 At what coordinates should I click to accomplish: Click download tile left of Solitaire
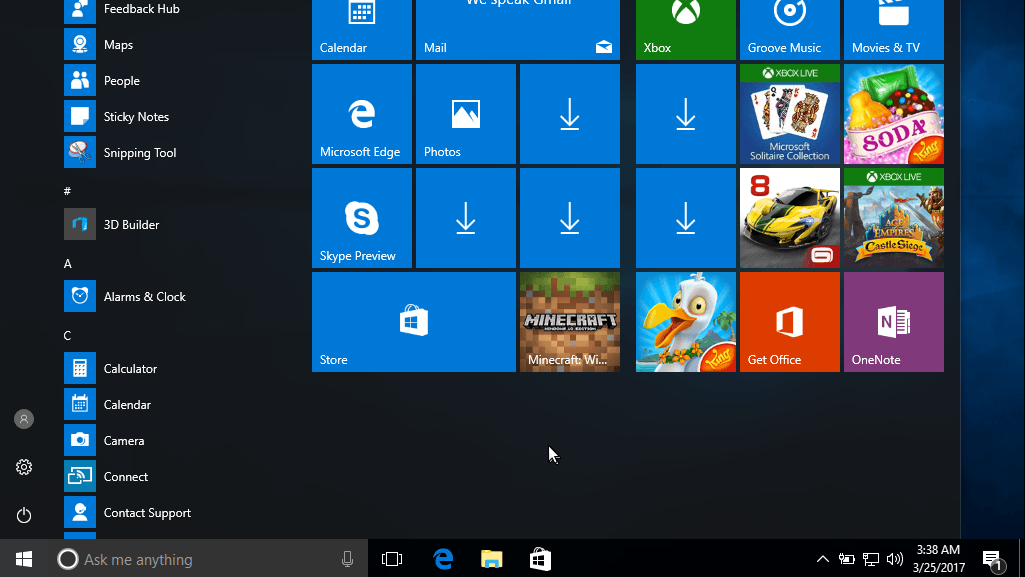[686, 114]
